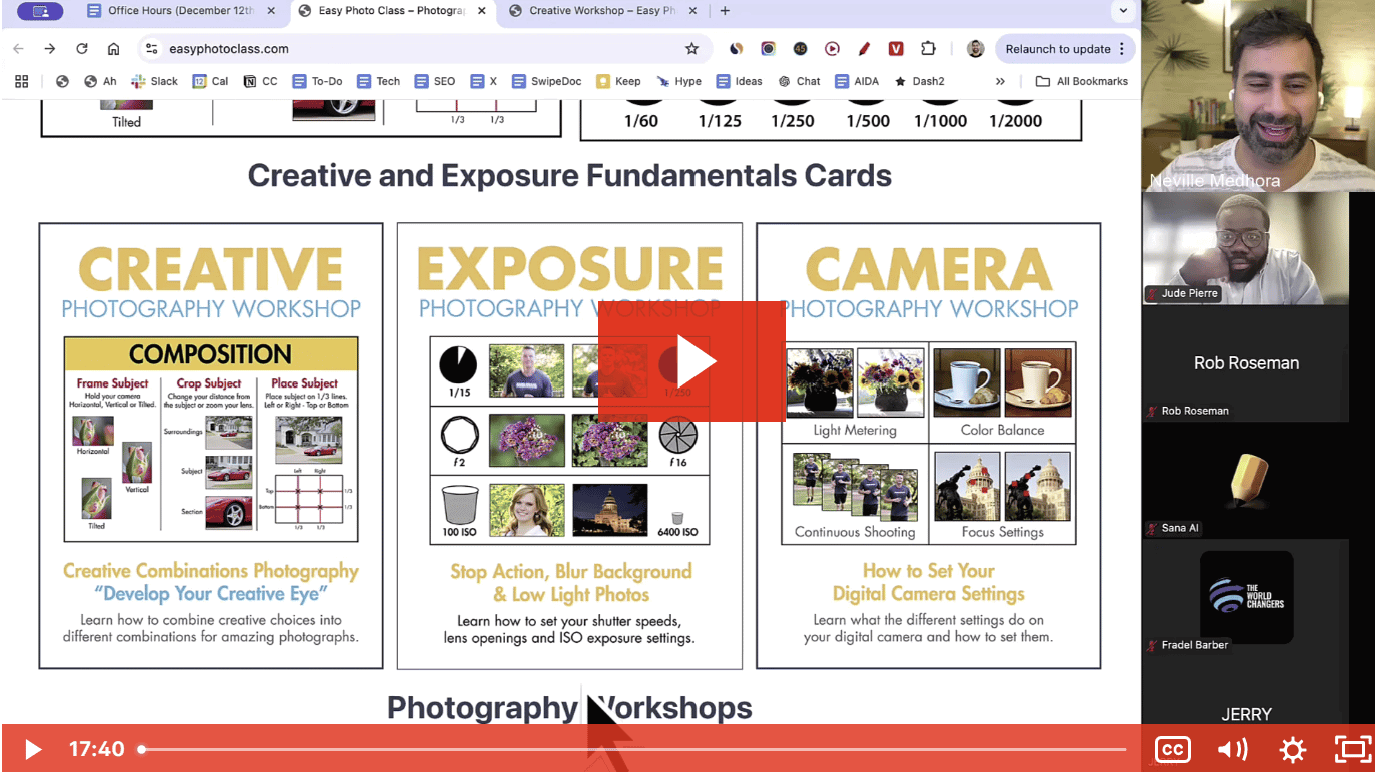Image resolution: width=1375 pixels, height=772 pixels.
Task: Select Neville Medhora's video tile
Action: pyautogui.click(x=1258, y=96)
